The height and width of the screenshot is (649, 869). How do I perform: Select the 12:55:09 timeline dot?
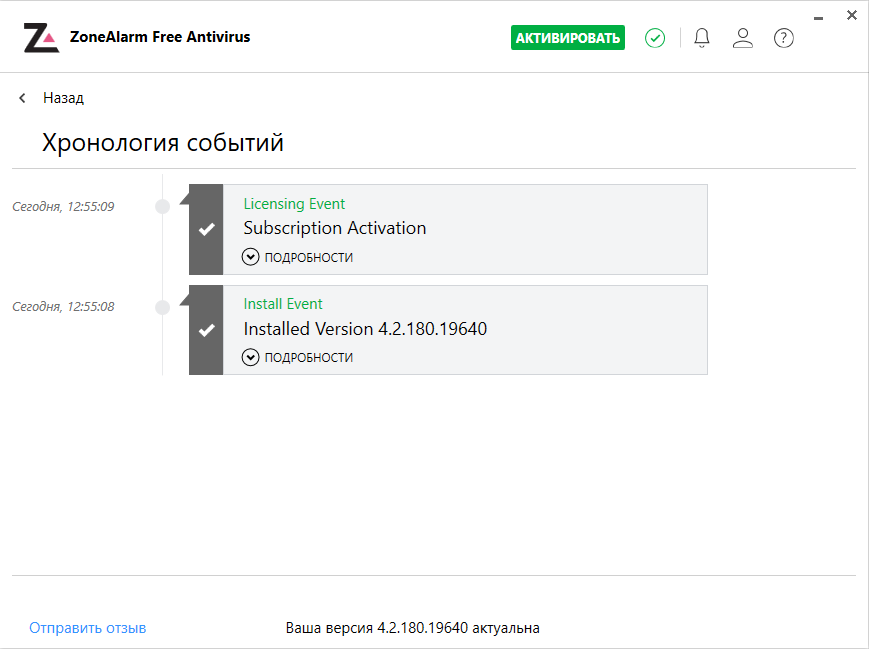[x=162, y=207]
